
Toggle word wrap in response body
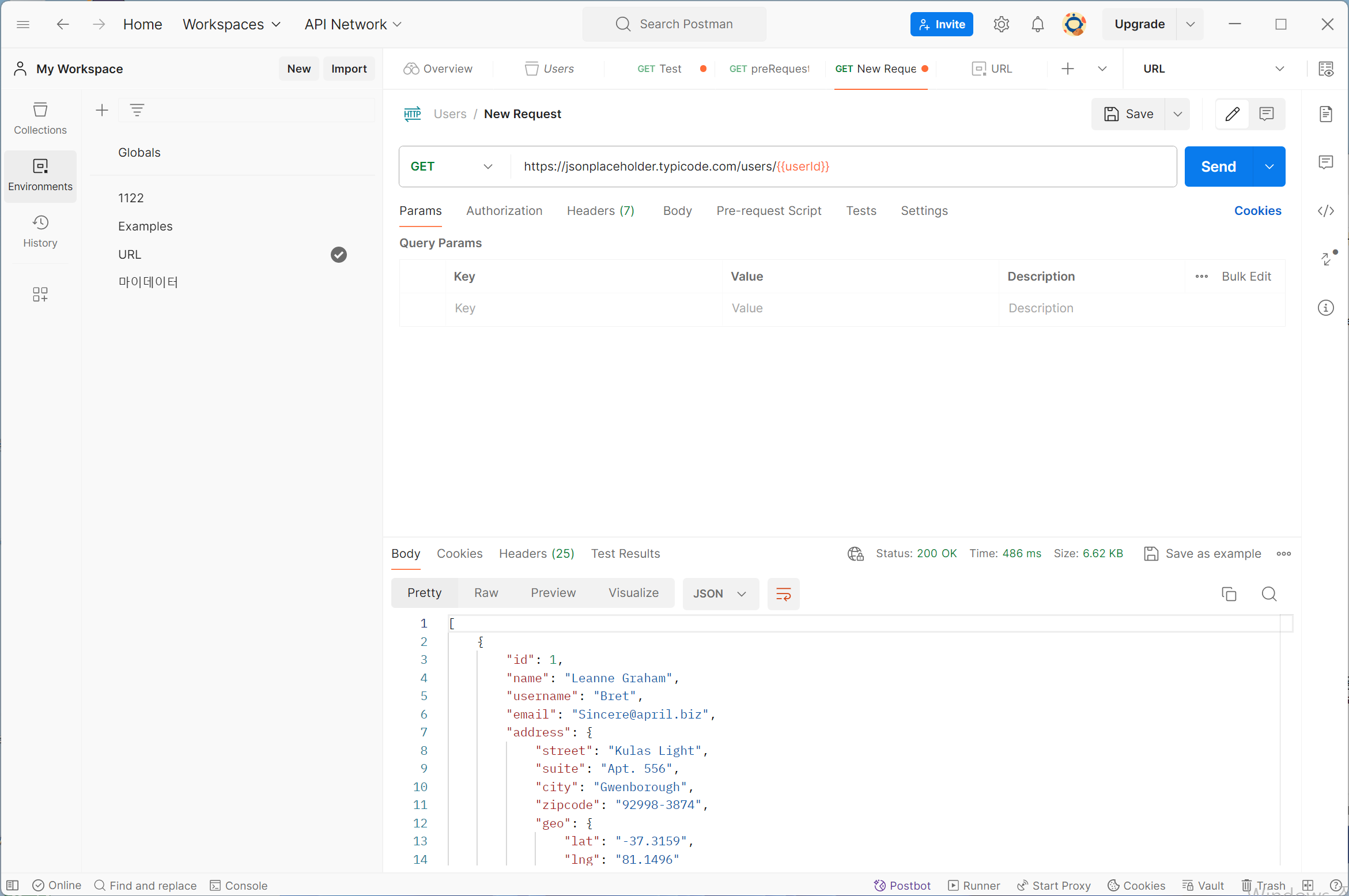point(783,593)
